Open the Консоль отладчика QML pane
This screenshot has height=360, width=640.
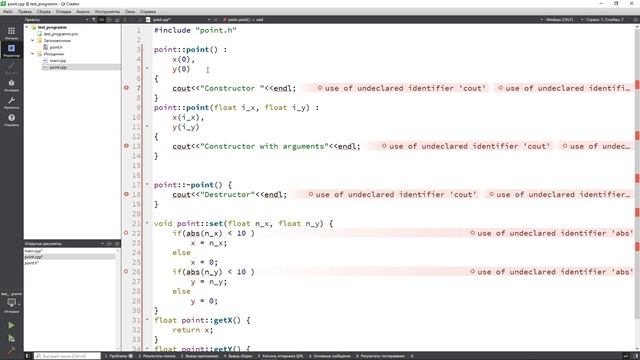click(x=280, y=356)
